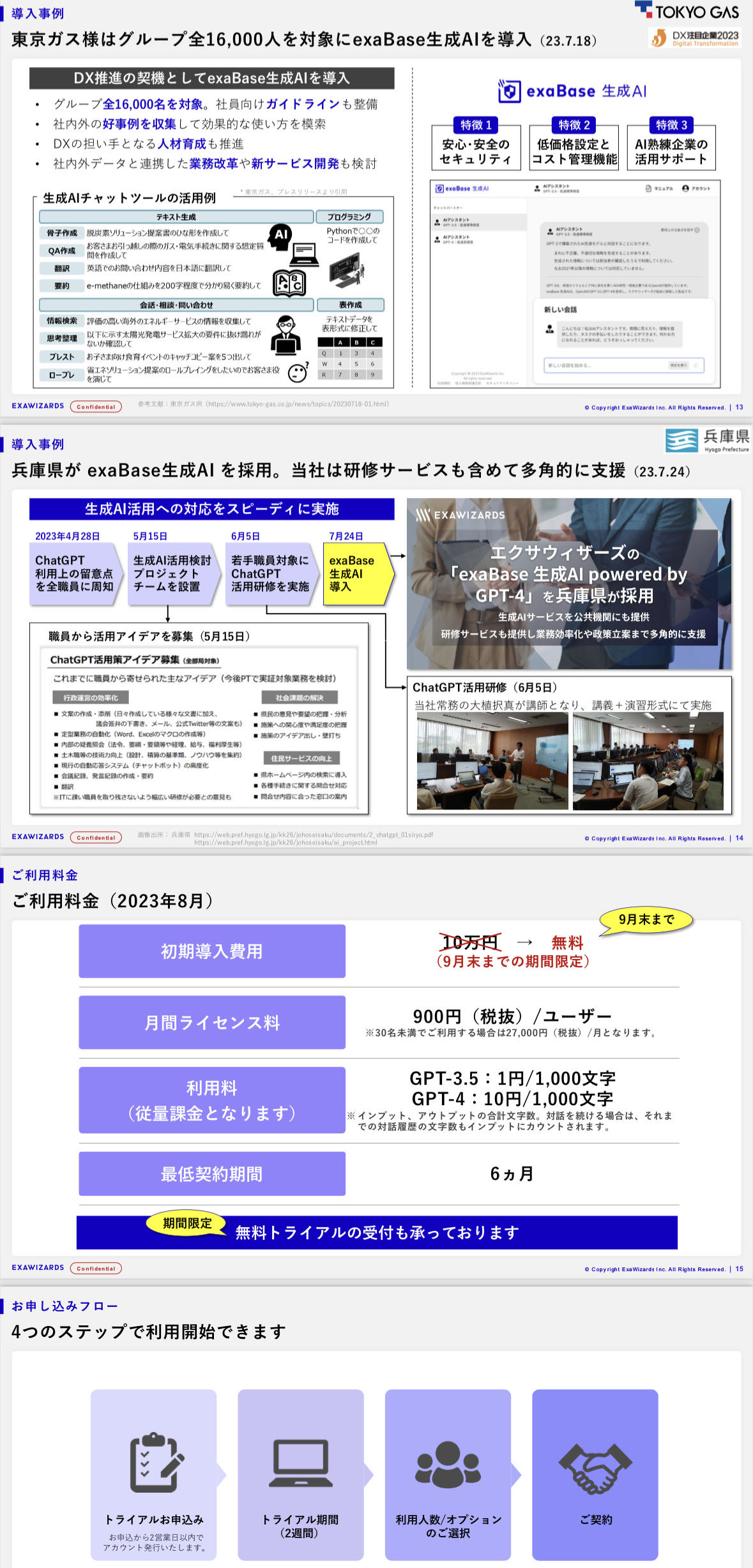This screenshot has height=1568, width=753.
Task: Click the 最低契約期間 purple box
Action: point(212,1174)
